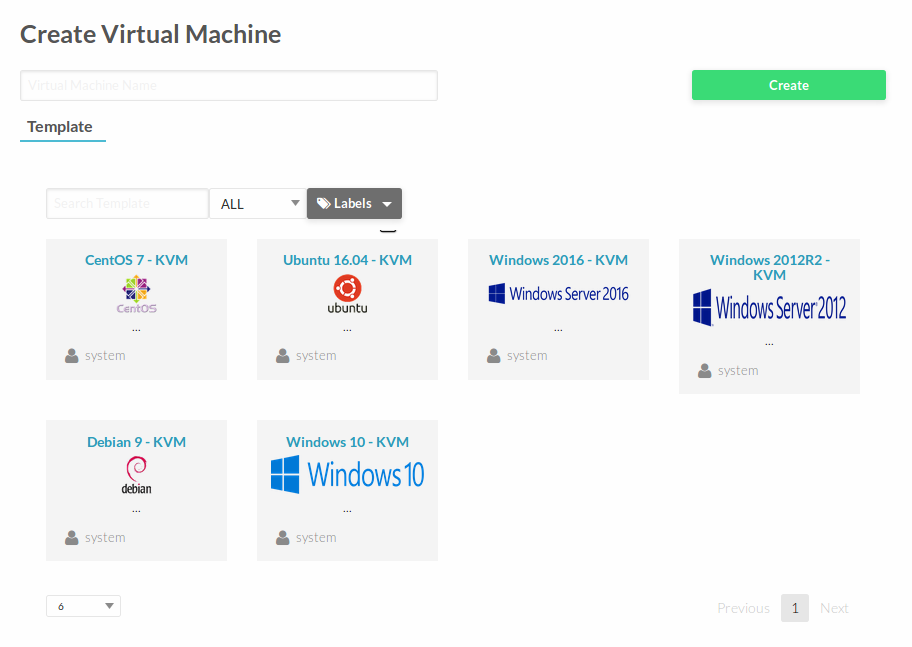Click user icon in Windows 2012R2 card
Viewport: 912px width, 647px height.
pyautogui.click(x=704, y=371)
